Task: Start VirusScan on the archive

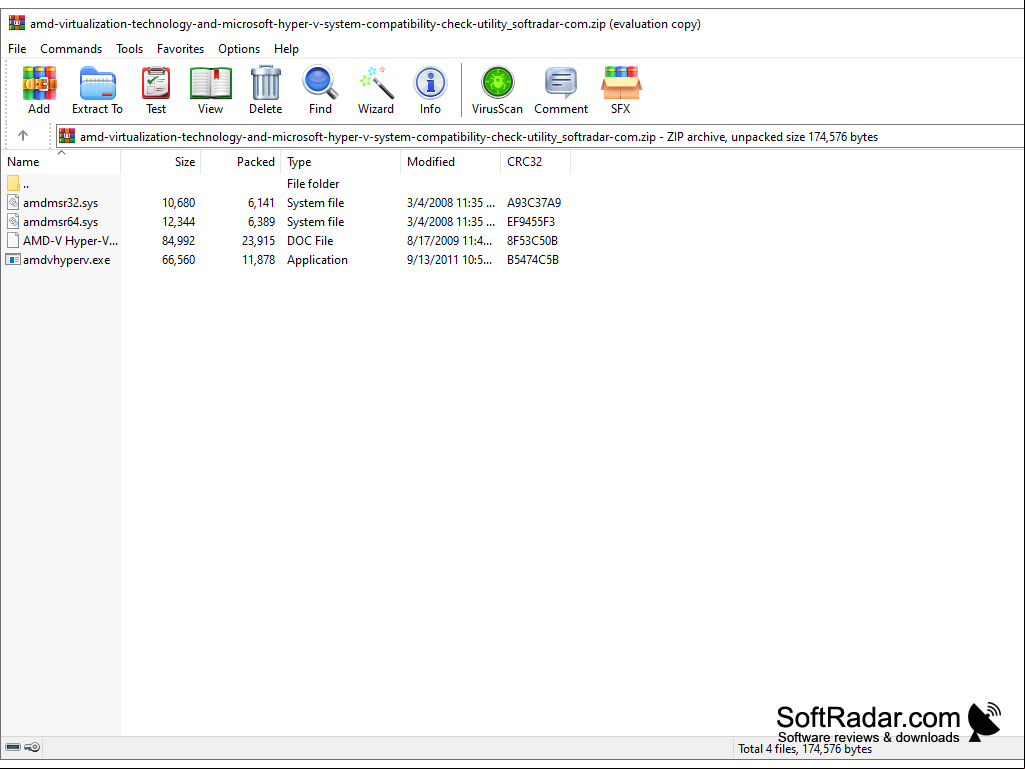Action: [497, 83]
